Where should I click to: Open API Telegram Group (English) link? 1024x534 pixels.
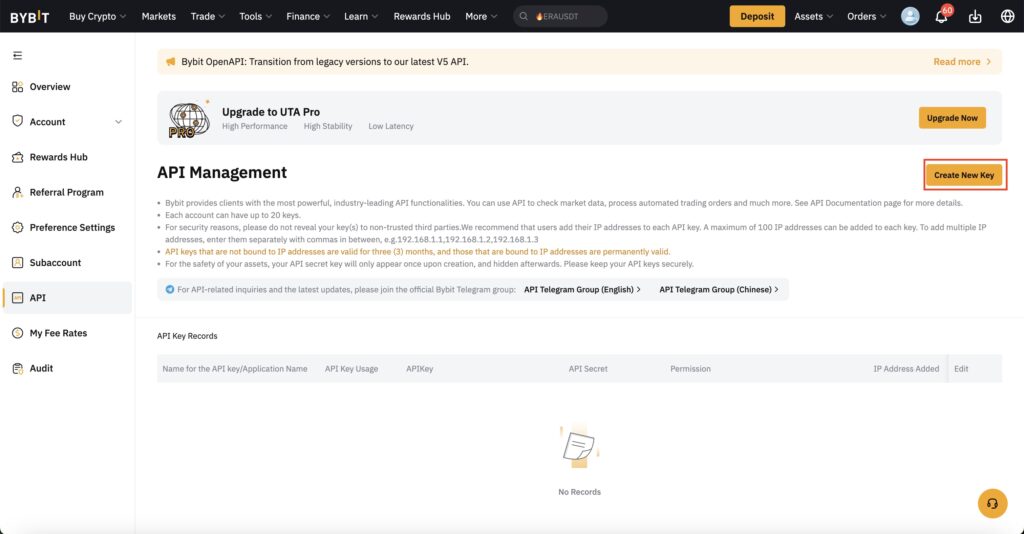[582, 289]
